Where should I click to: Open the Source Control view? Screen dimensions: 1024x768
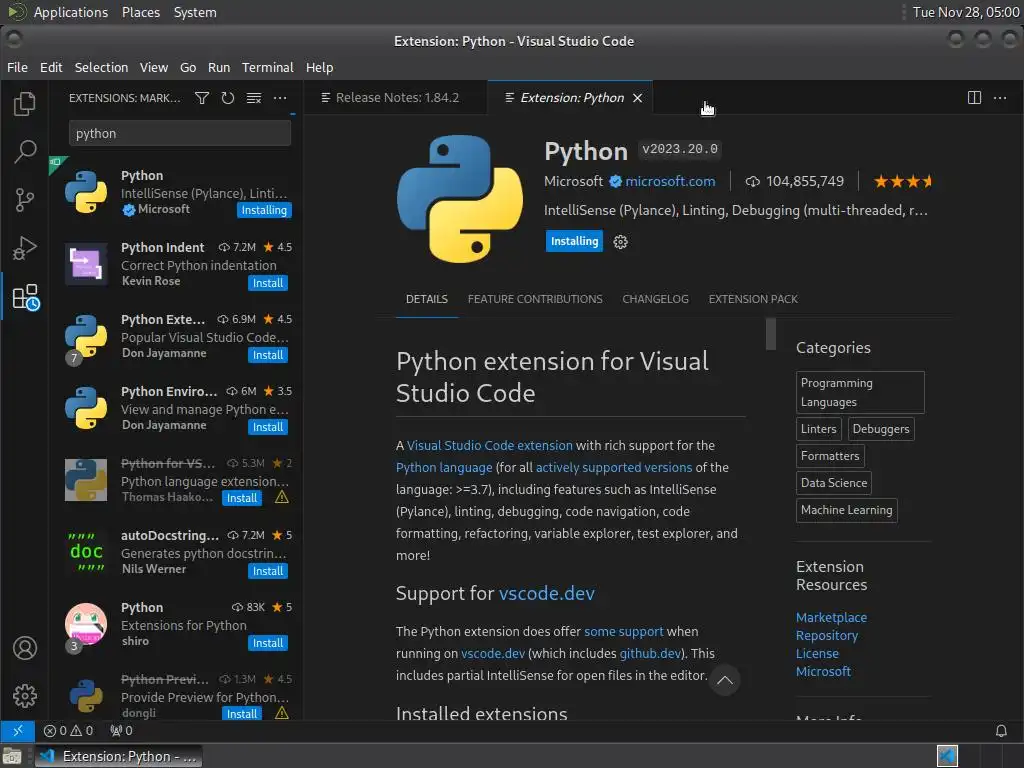(25, 200)
